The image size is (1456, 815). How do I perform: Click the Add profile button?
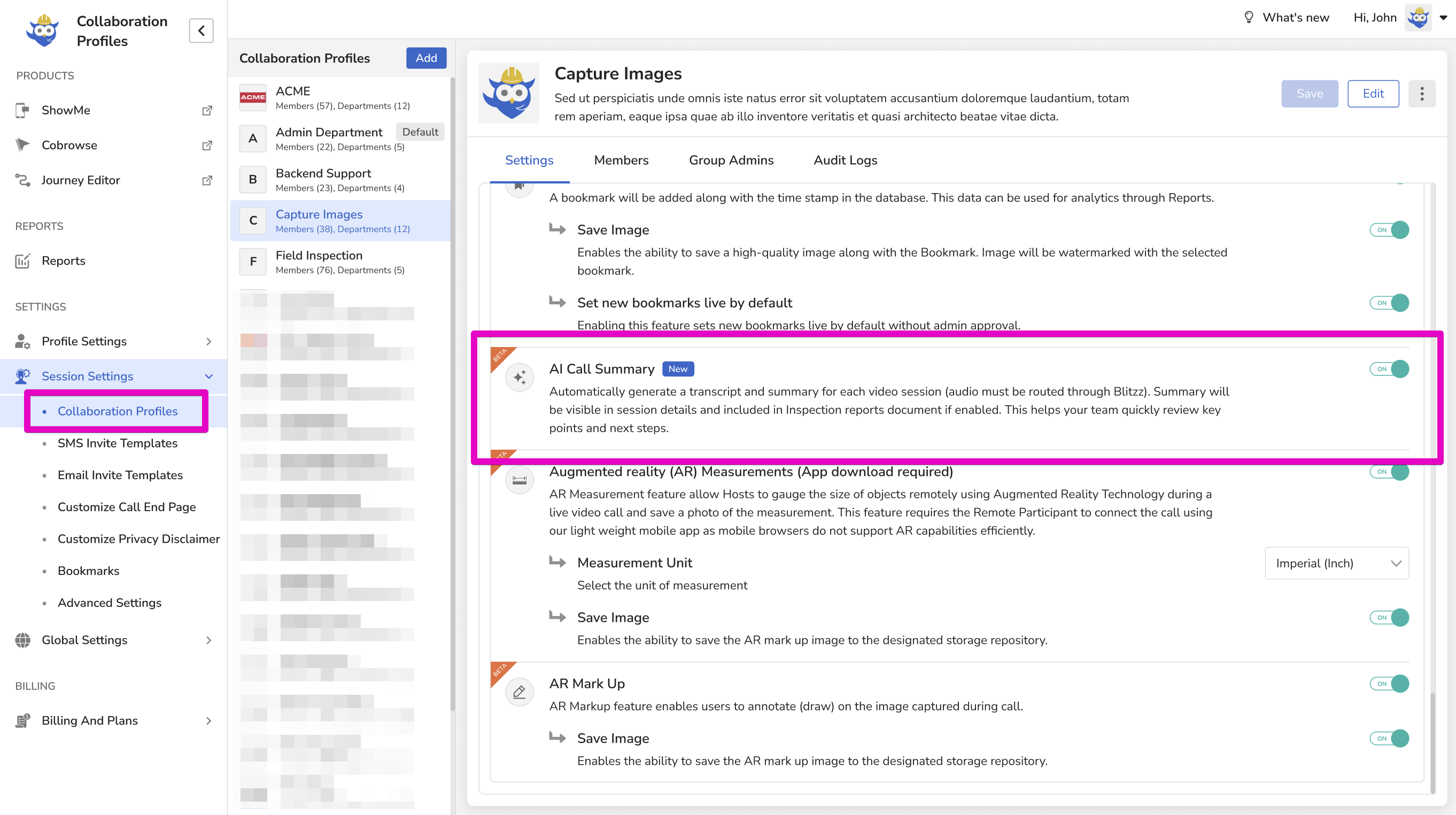pyautogui.click(x=425, y=58)
